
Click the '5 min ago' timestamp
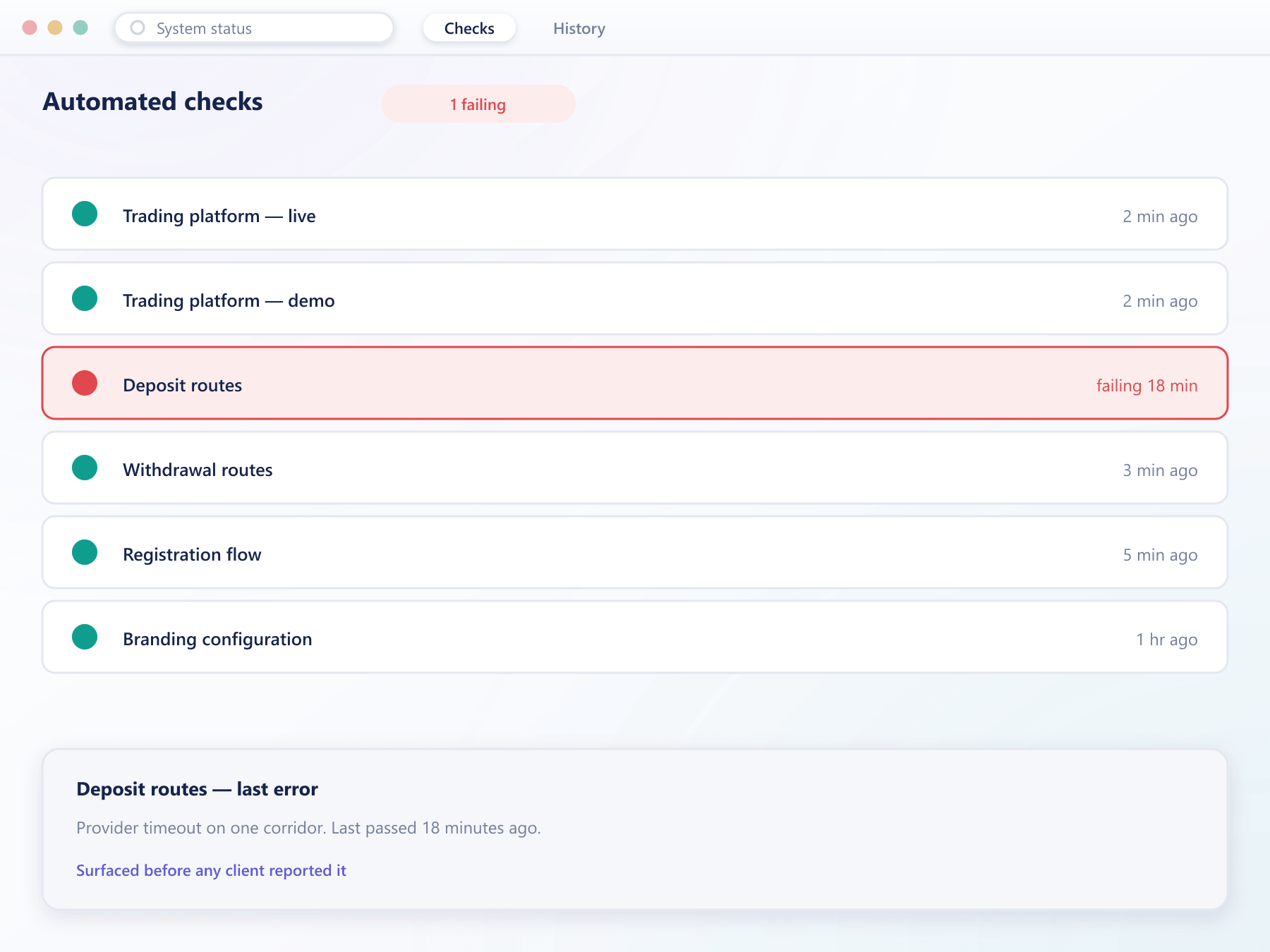[1160, 555]
